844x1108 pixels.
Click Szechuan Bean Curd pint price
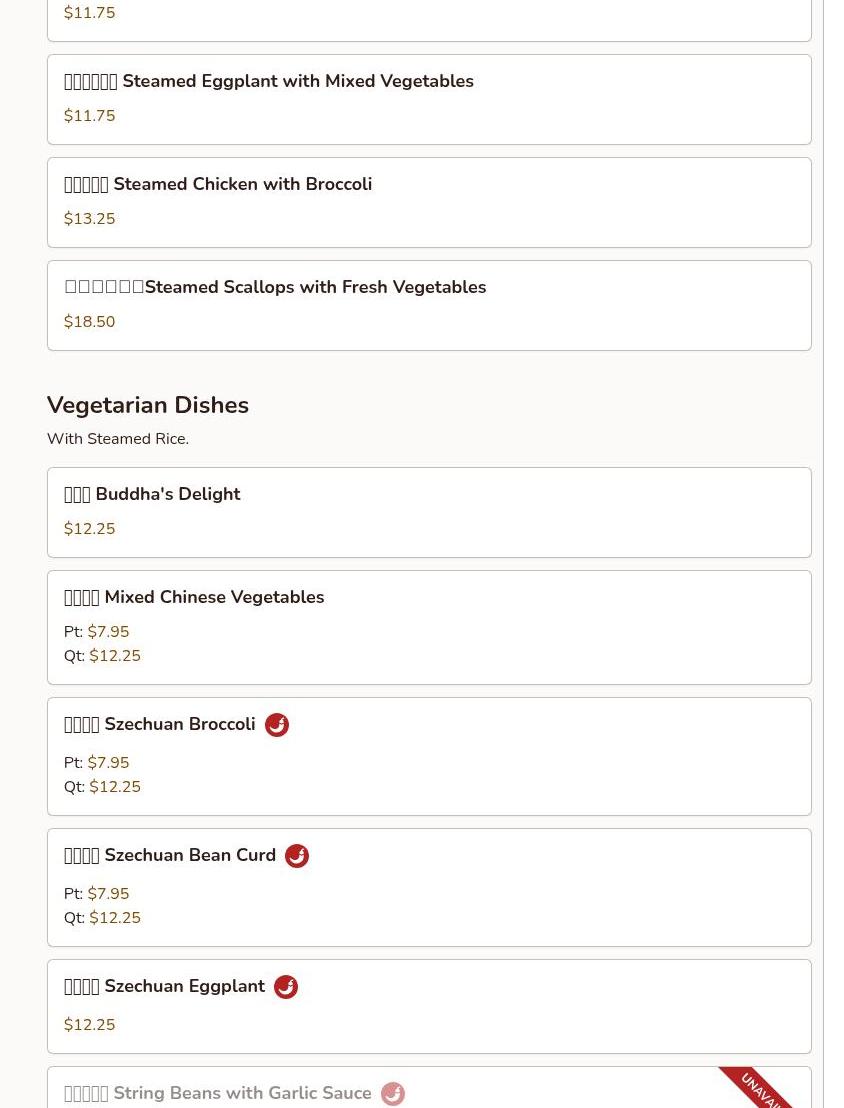[108, 894]
